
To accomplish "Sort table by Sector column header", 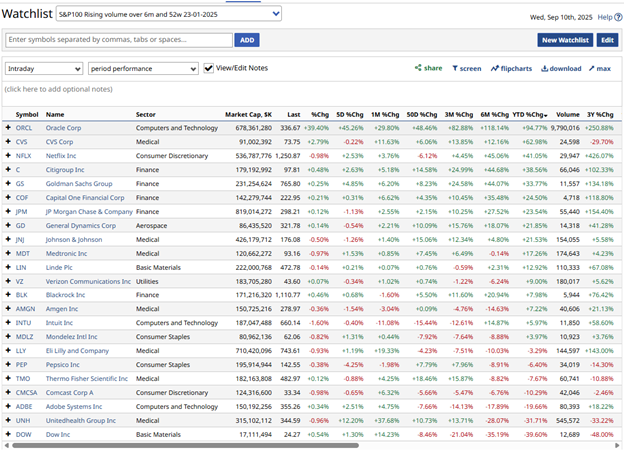I will [145, 115].
